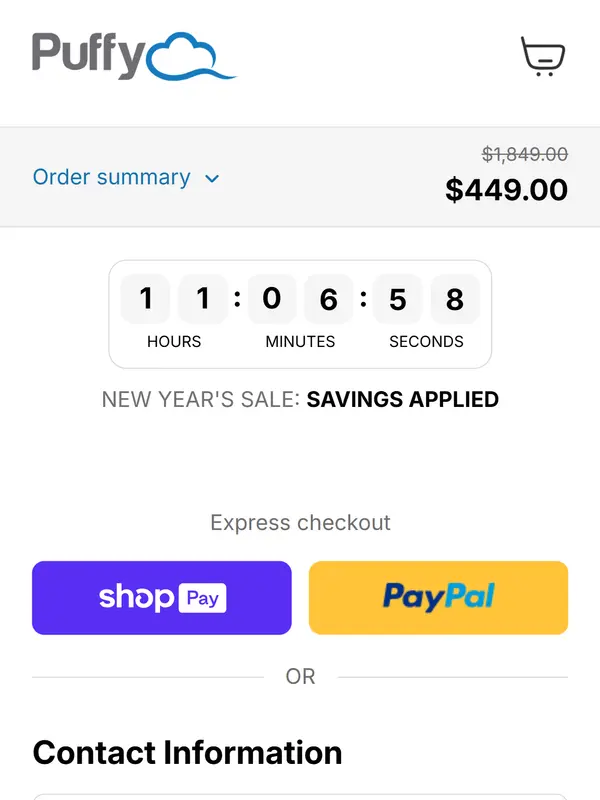Click the blue cloud in the logo
The width and height of the screenshot is (600, 800).
click(190, 58)
